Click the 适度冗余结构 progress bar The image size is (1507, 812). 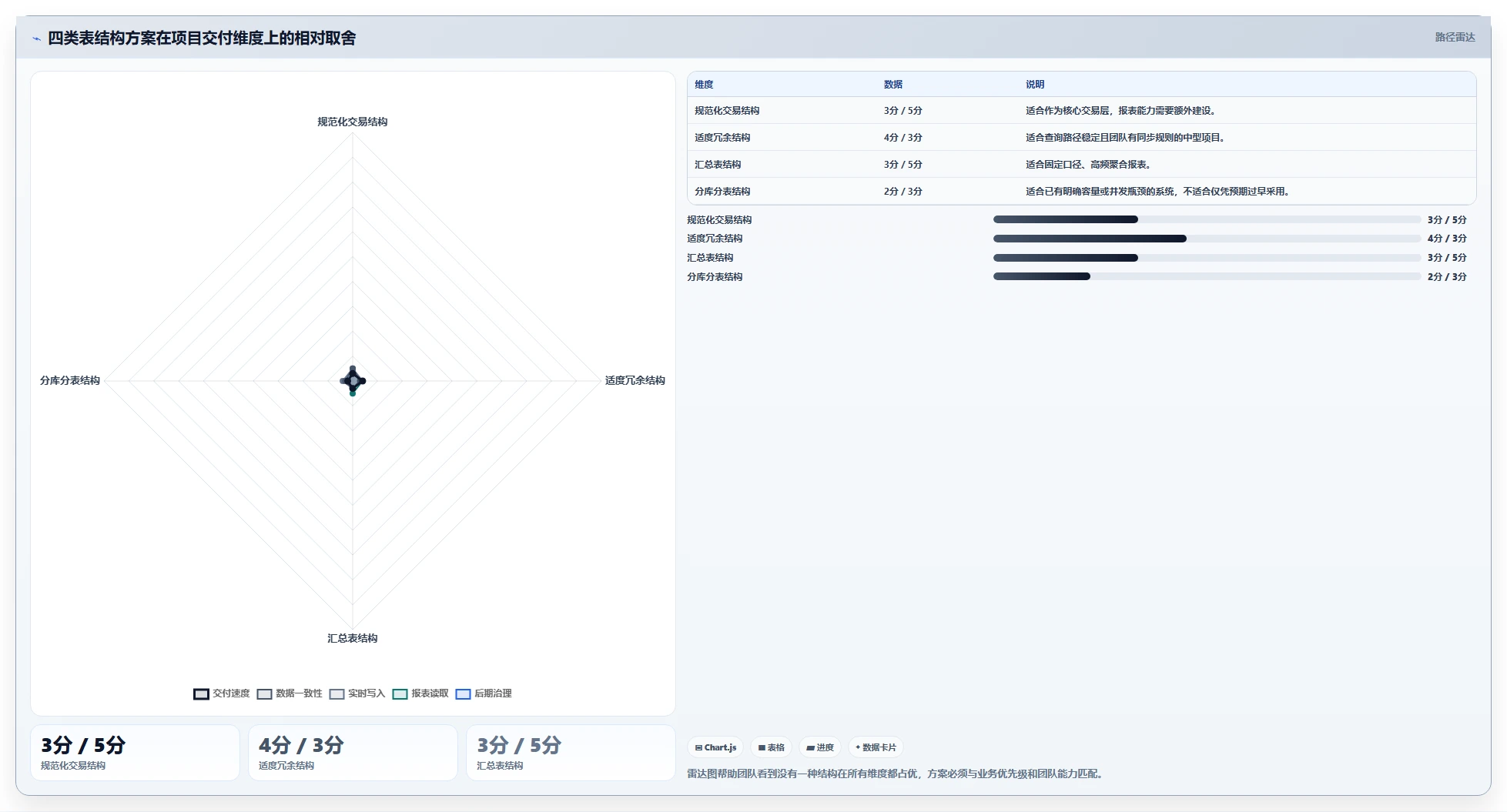click(1207, 239)
